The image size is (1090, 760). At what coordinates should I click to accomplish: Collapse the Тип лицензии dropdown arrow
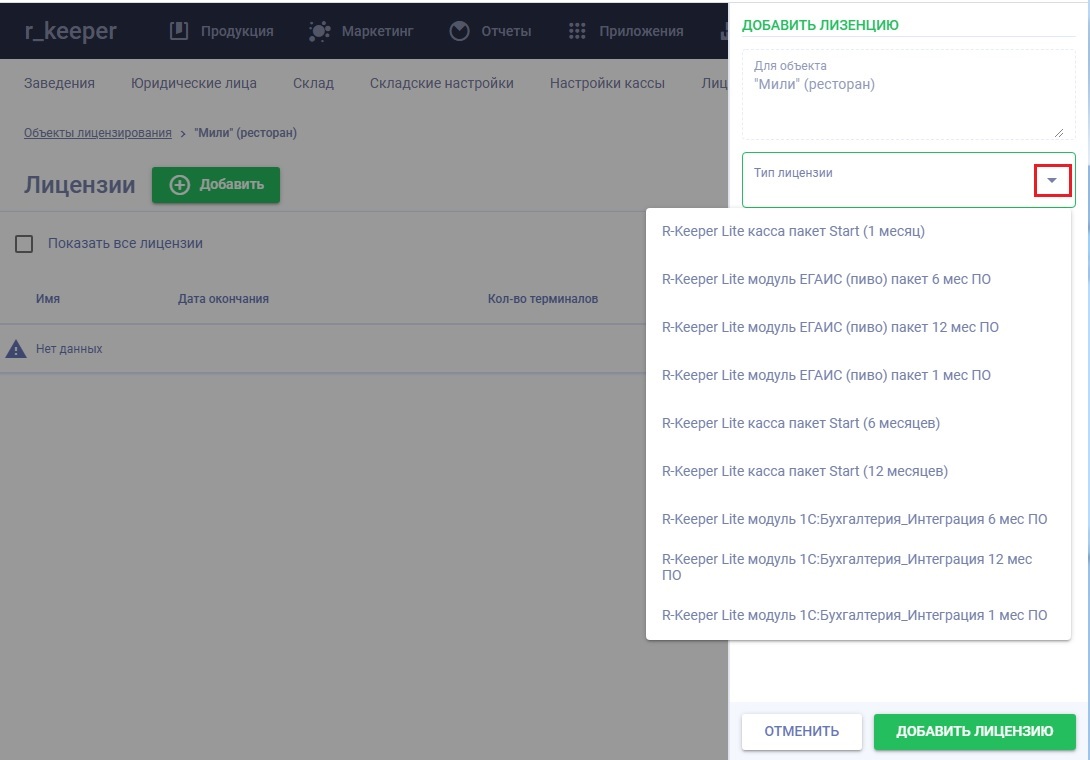tap(1052, 180)
